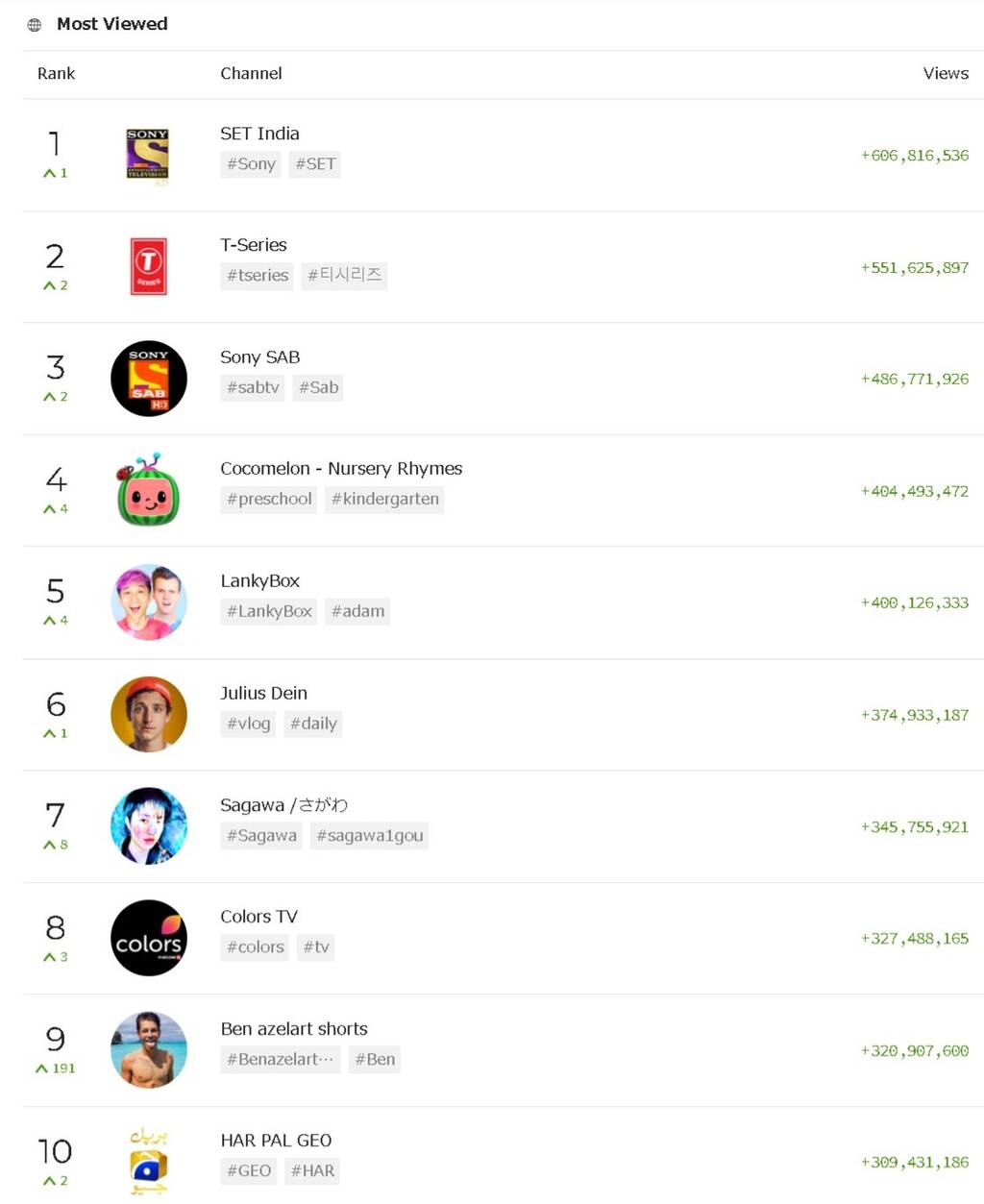Select the #tseries hashtag tag

coord(257,276)
